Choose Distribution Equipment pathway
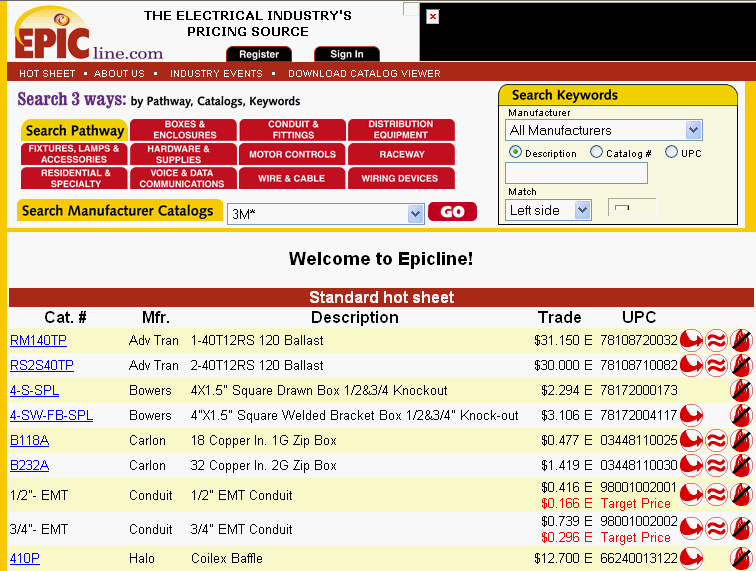 401,130
